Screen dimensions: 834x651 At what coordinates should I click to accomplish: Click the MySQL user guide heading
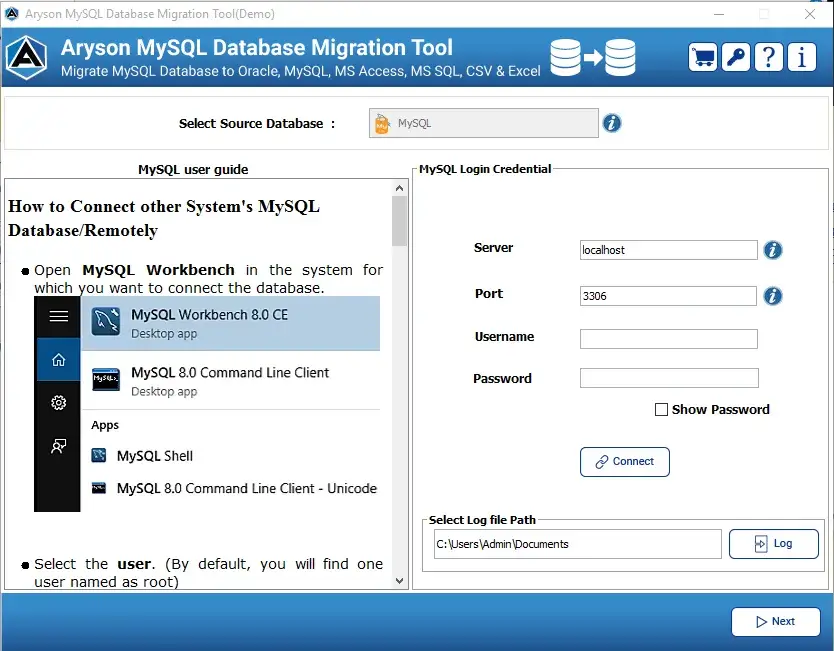193,170
